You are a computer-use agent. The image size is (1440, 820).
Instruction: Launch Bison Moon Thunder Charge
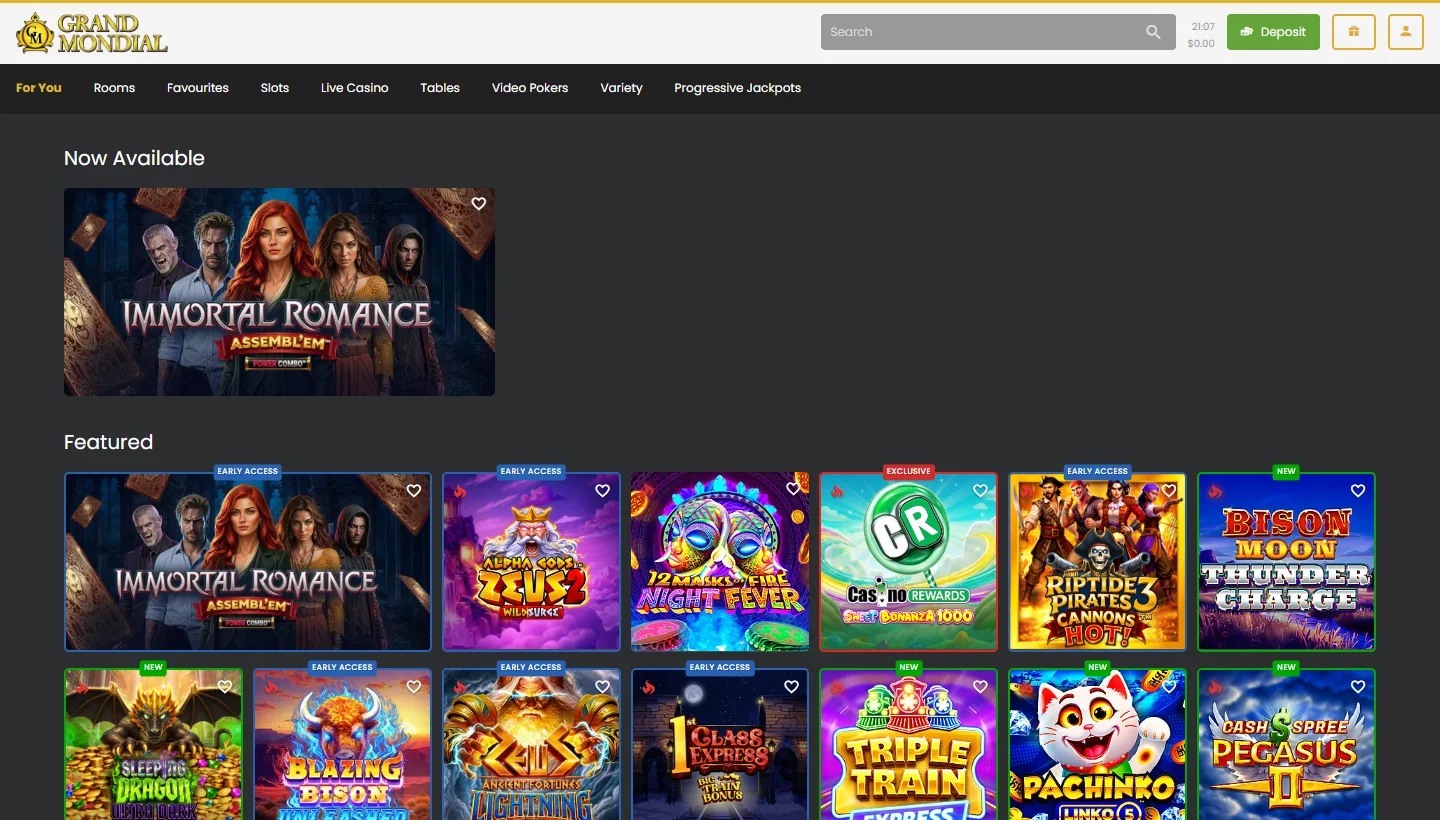pyautogui.click(x=1286, y=562)
